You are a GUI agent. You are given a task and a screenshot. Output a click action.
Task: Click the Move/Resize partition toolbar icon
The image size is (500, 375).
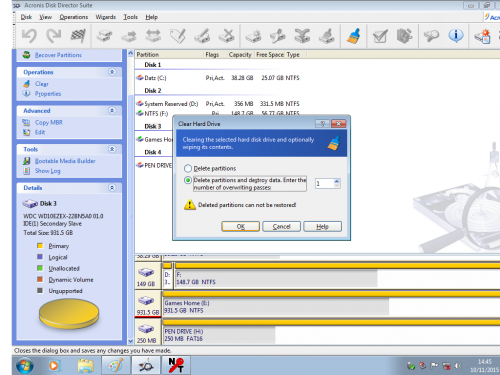point(153,36)
